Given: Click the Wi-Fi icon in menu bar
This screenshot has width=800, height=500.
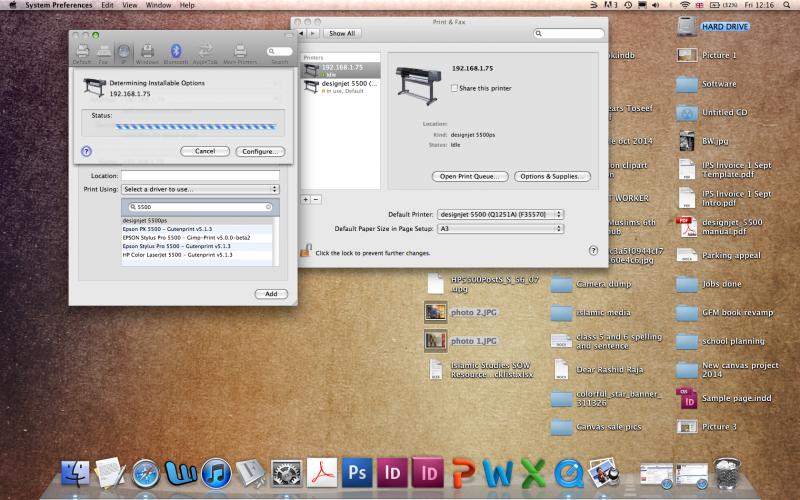Looking at the screenshot, I should 685,5.
